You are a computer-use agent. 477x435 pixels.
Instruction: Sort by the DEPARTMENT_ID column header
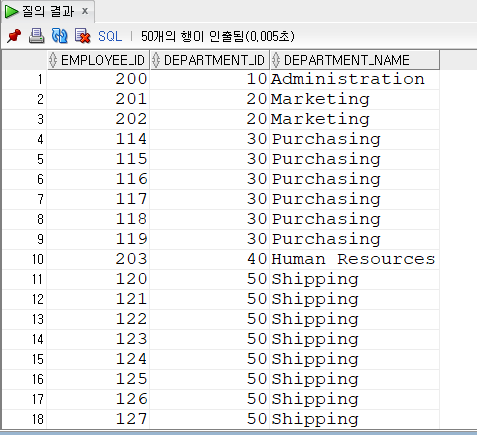(x=210, y=60)
